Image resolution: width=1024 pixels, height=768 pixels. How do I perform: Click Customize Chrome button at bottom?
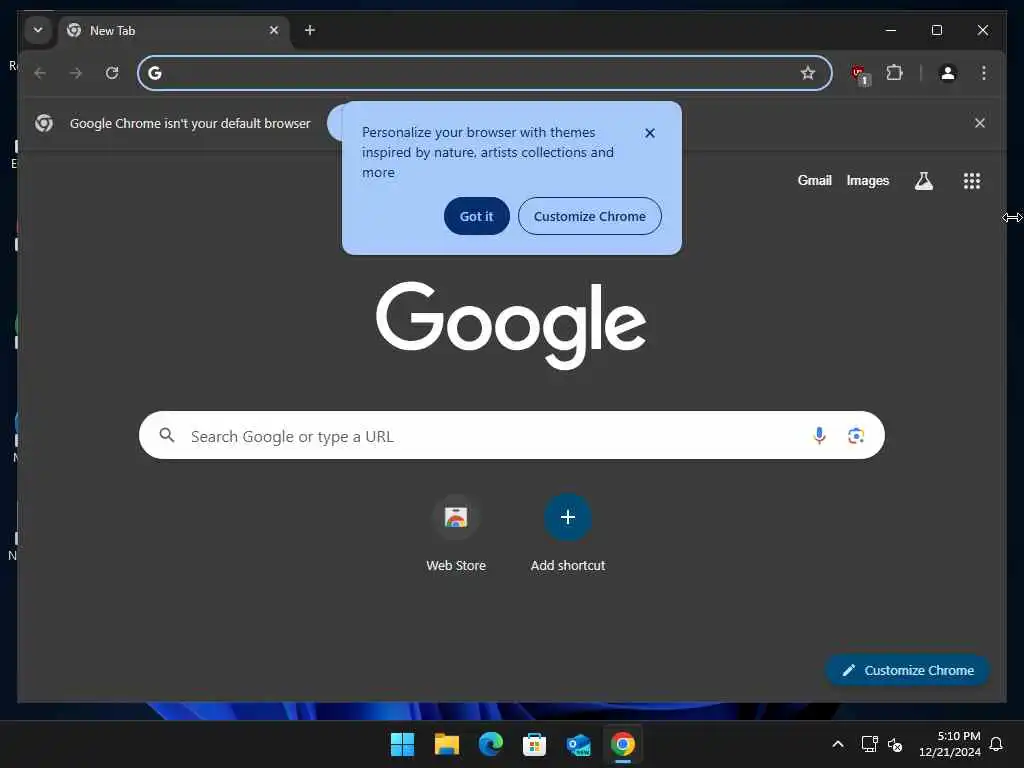point(907,670)
